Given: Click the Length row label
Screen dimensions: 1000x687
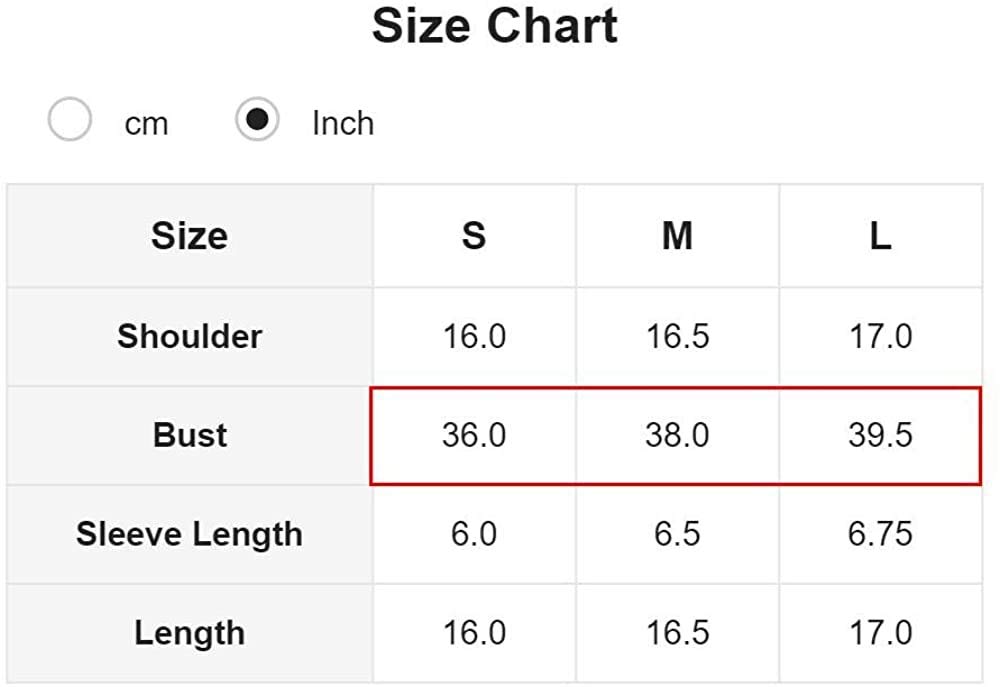Looking at the screenshot, I should [189, 633].
